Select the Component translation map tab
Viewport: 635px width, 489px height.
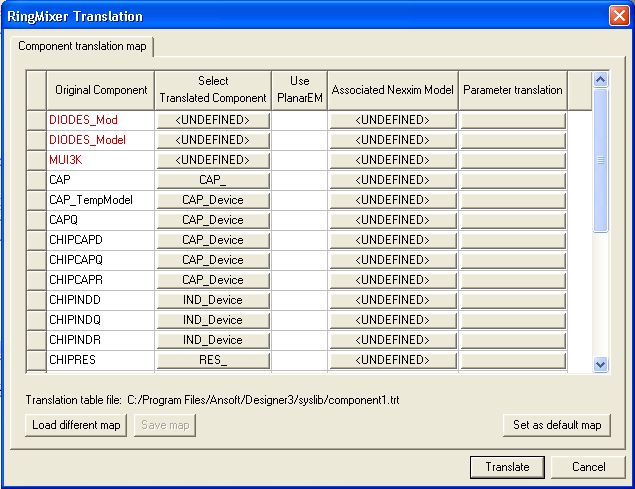click(84, 47)
